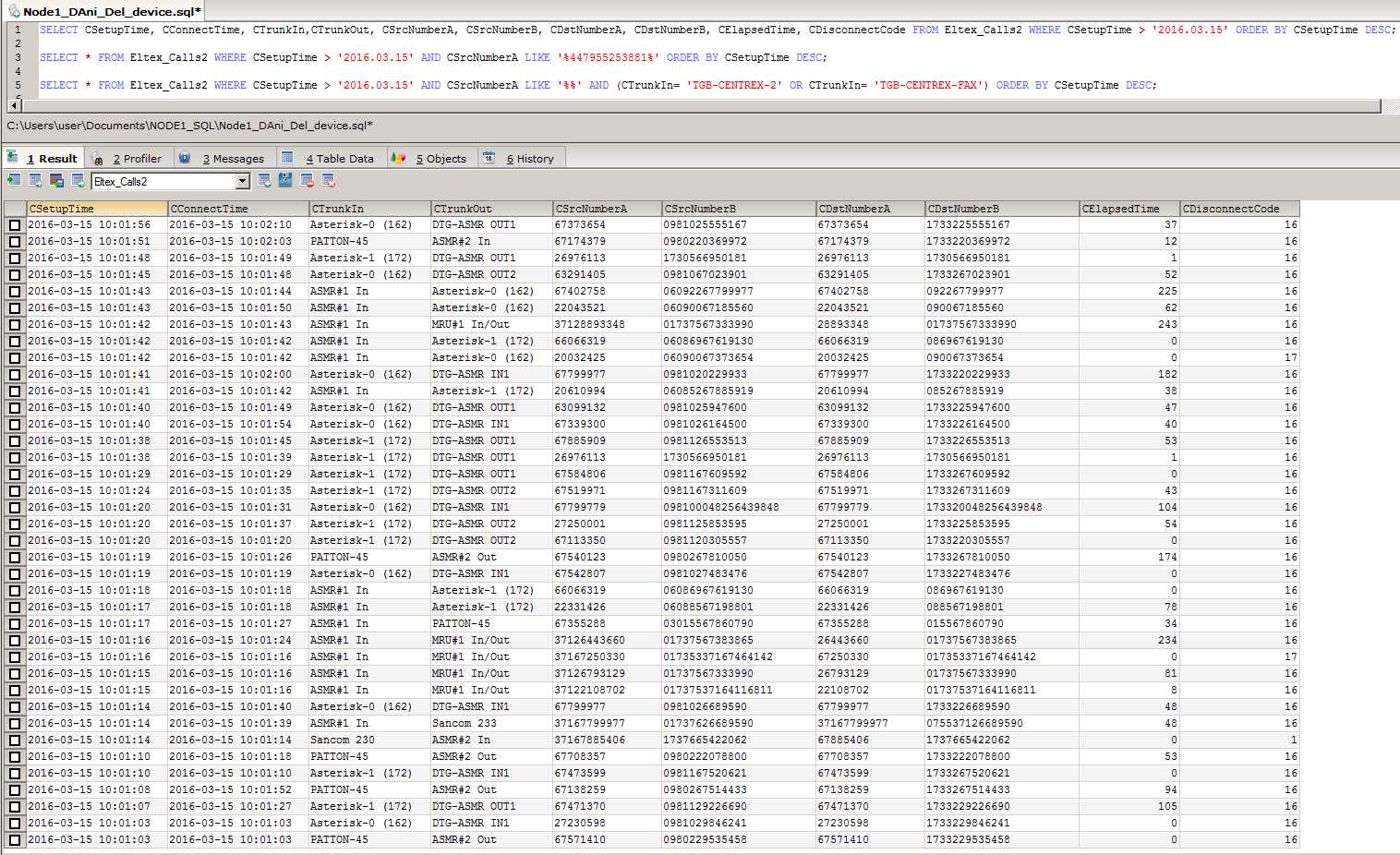Tick the checkbox for row 10:01:51
This screenshot has width=1400, height=855.
(15, 242)
